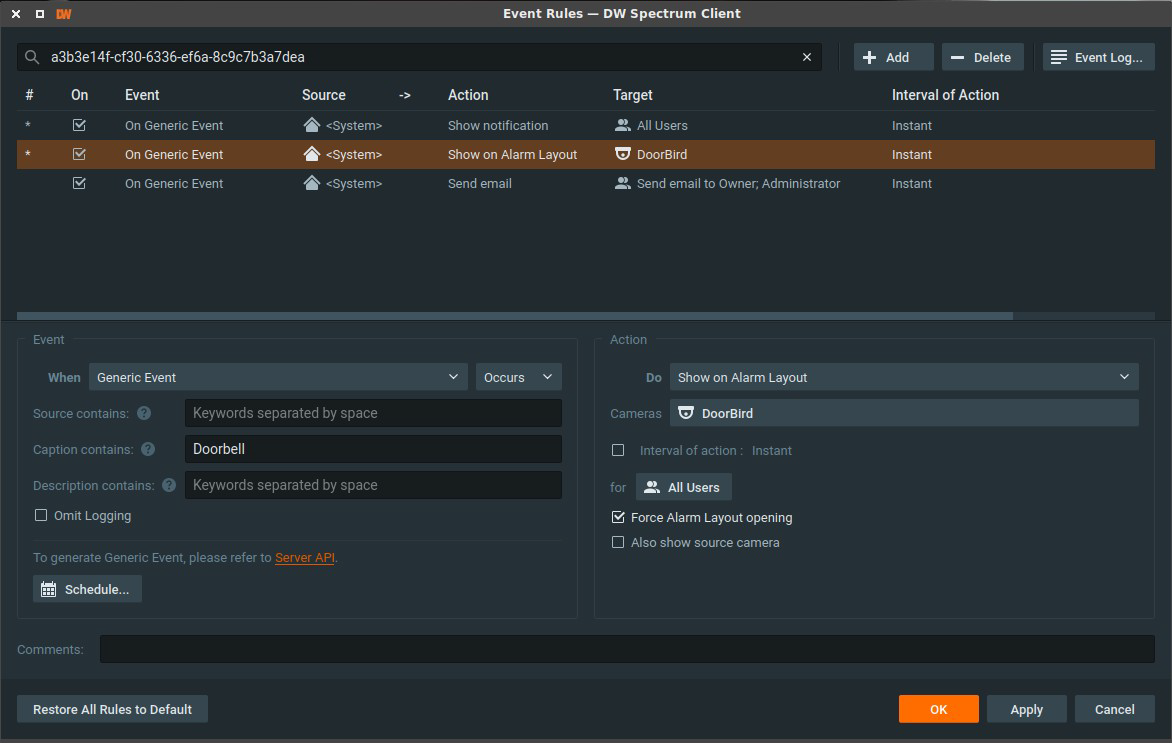Open the Do Show on Alarm Layout dropdown

[x=904, y=377]
